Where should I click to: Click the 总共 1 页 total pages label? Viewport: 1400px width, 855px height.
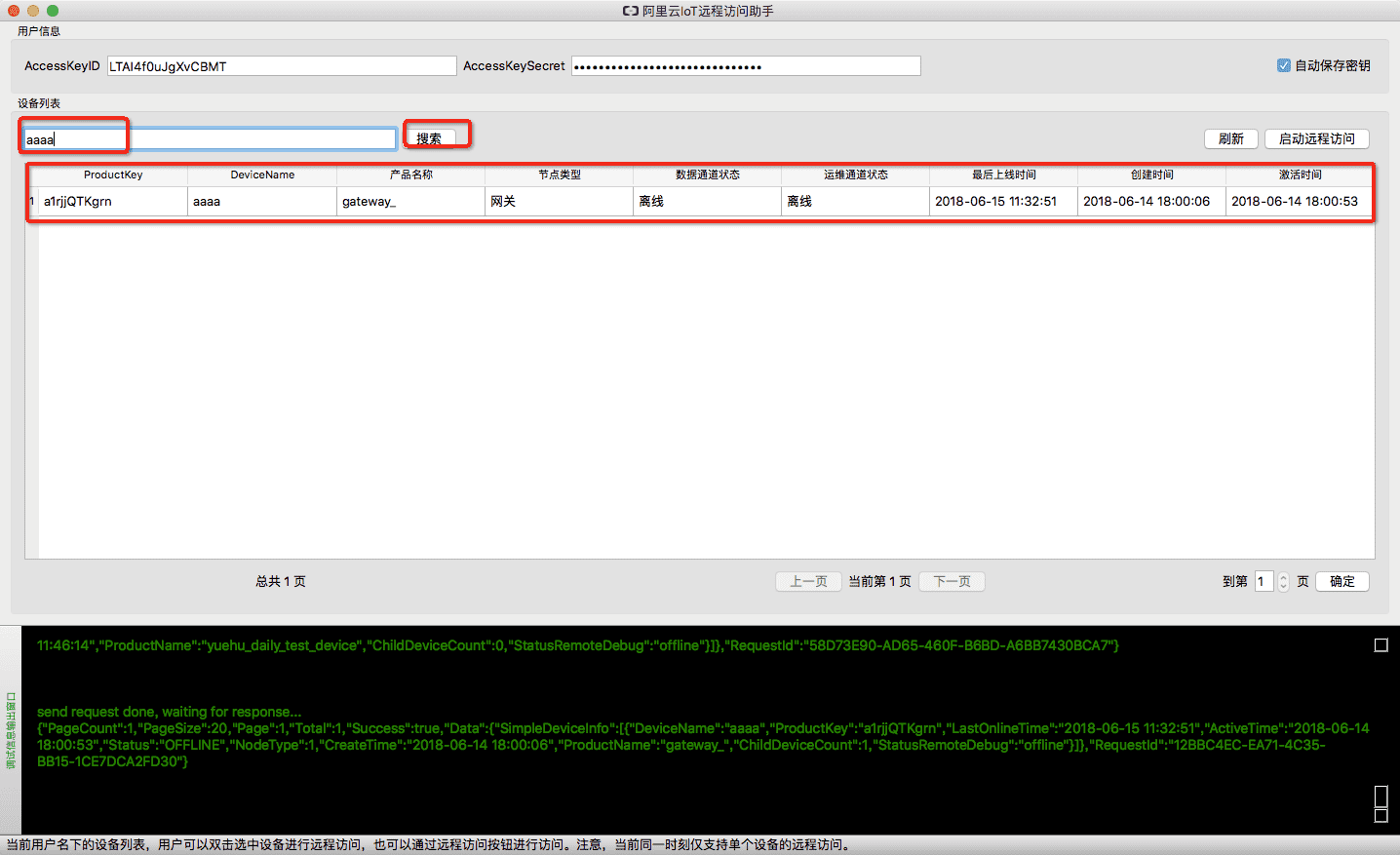click(281, 582)
